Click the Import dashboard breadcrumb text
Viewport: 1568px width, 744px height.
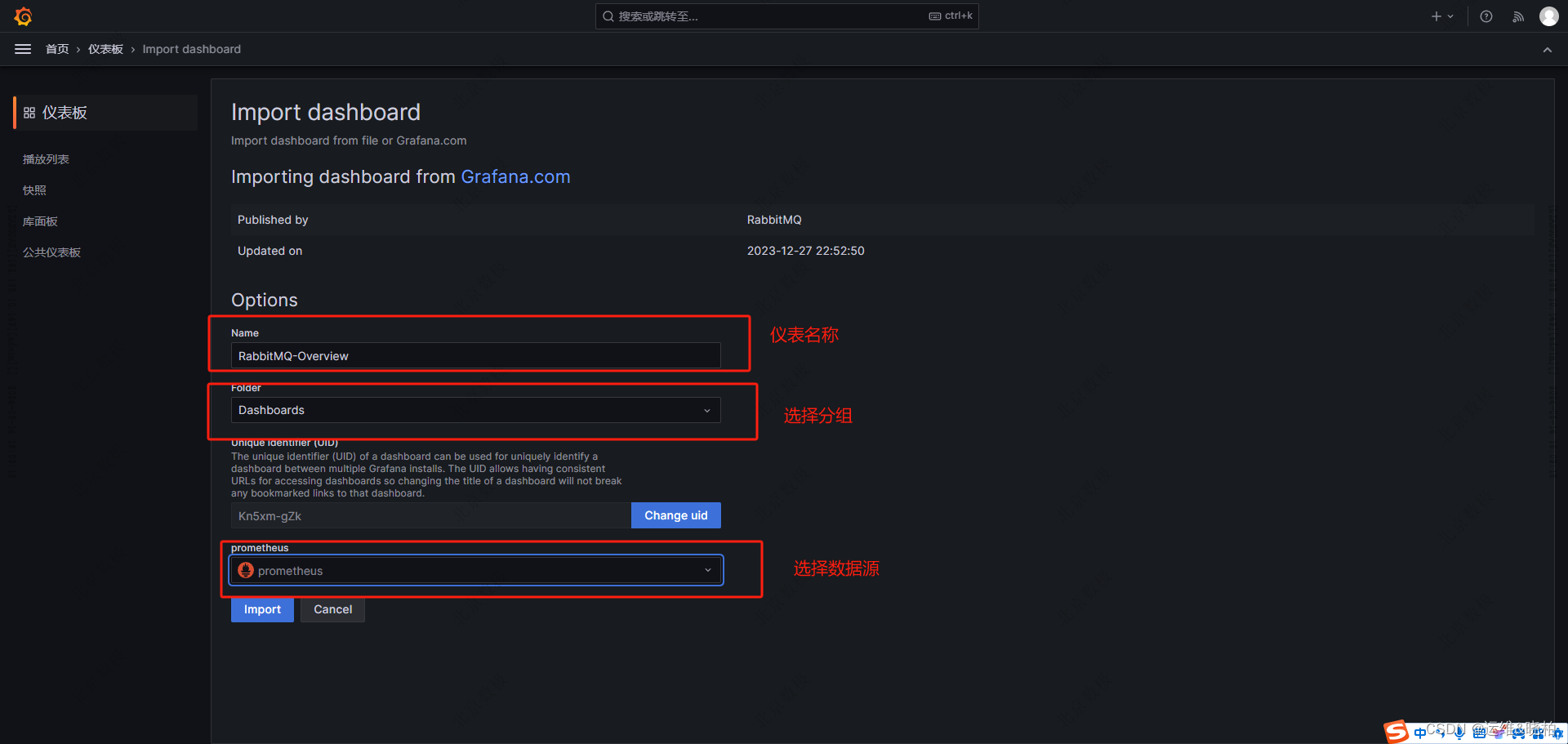pyautogui.click(x=192, y=49)
